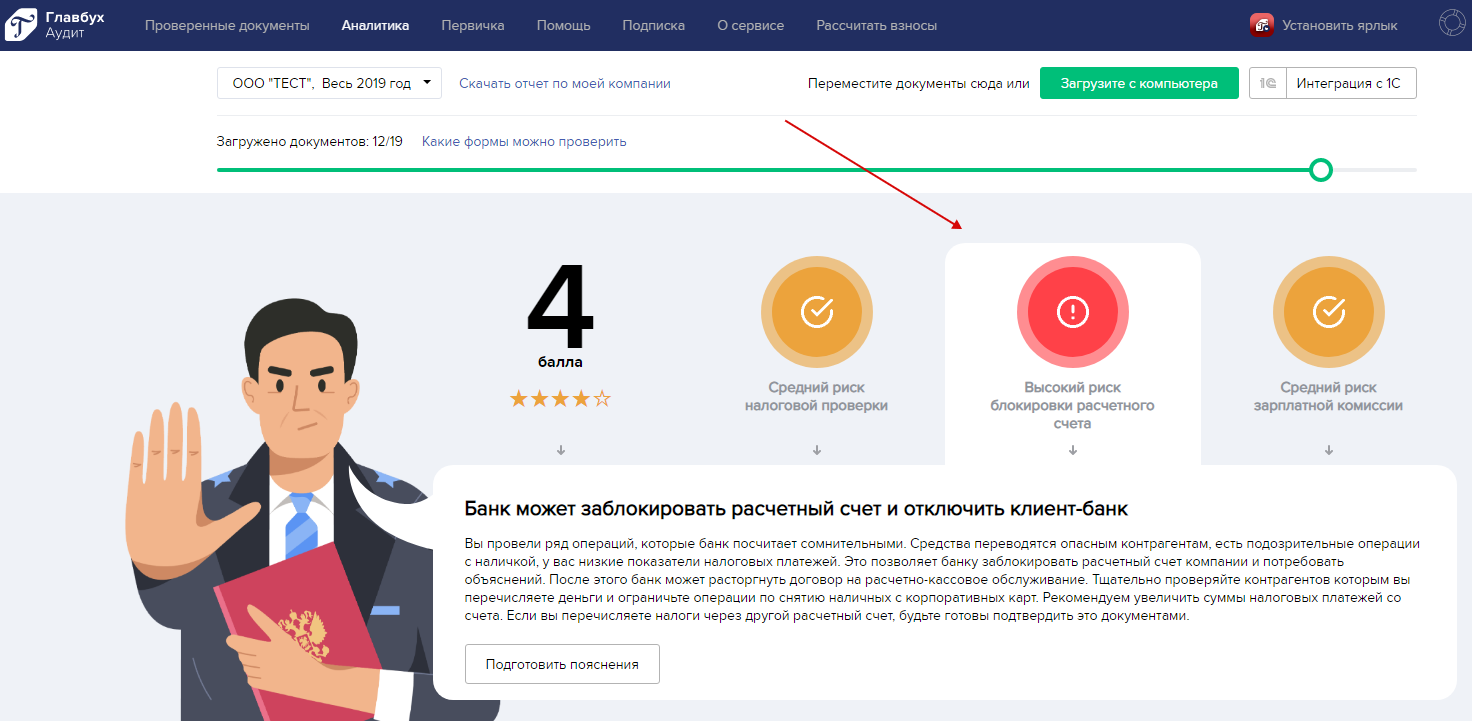Open the О сервисе page

pos(751,26)
